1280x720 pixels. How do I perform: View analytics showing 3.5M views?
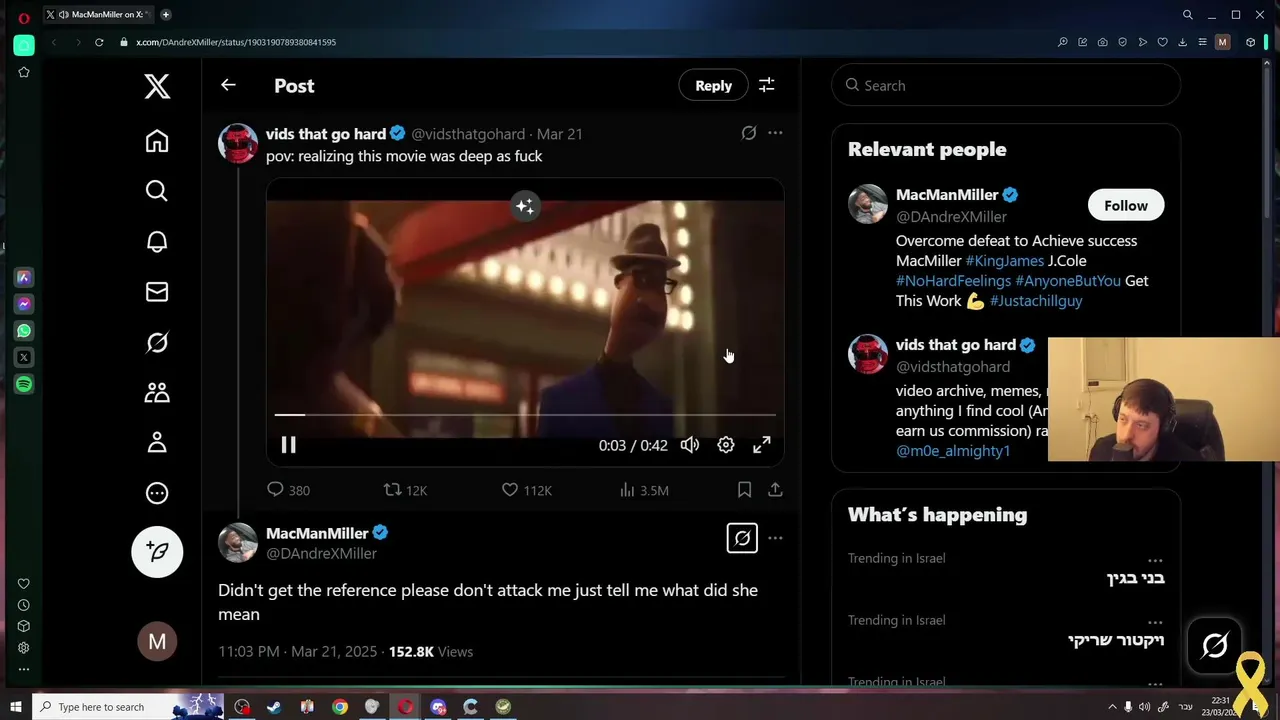644,490
